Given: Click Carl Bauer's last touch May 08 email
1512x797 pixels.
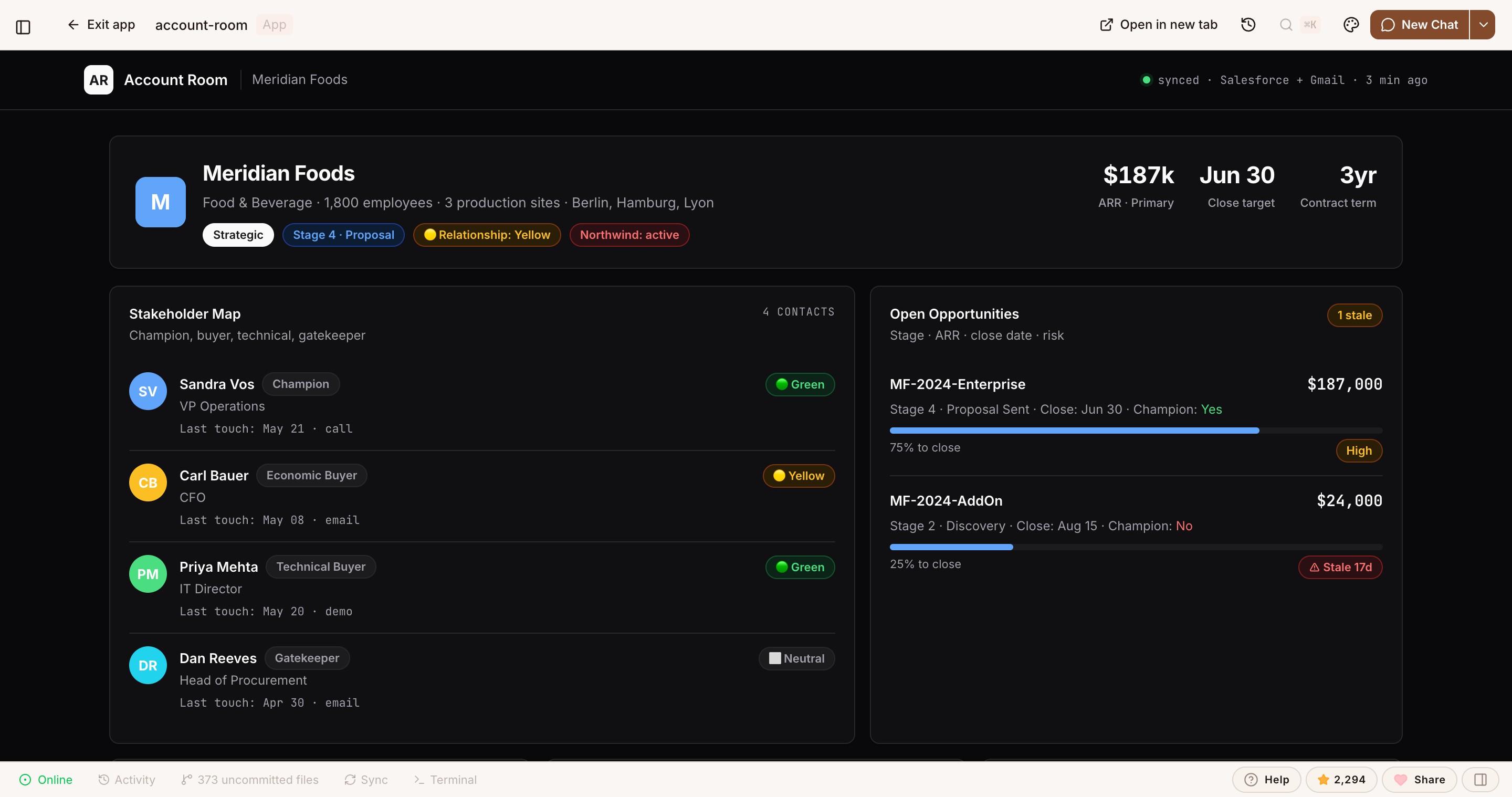Looking at the screenshot, I should [x=269, y=521].
